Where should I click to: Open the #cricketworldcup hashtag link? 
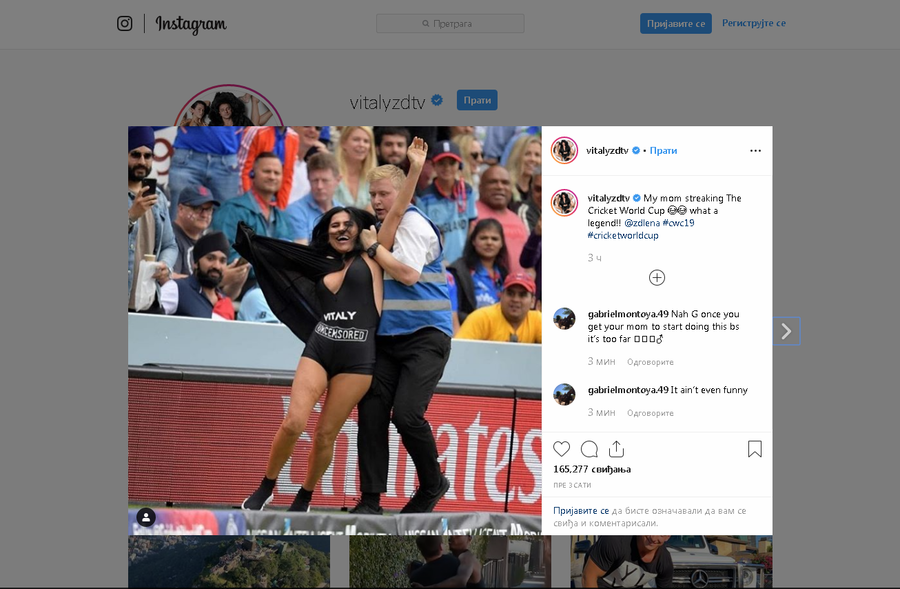click(623, 235)
